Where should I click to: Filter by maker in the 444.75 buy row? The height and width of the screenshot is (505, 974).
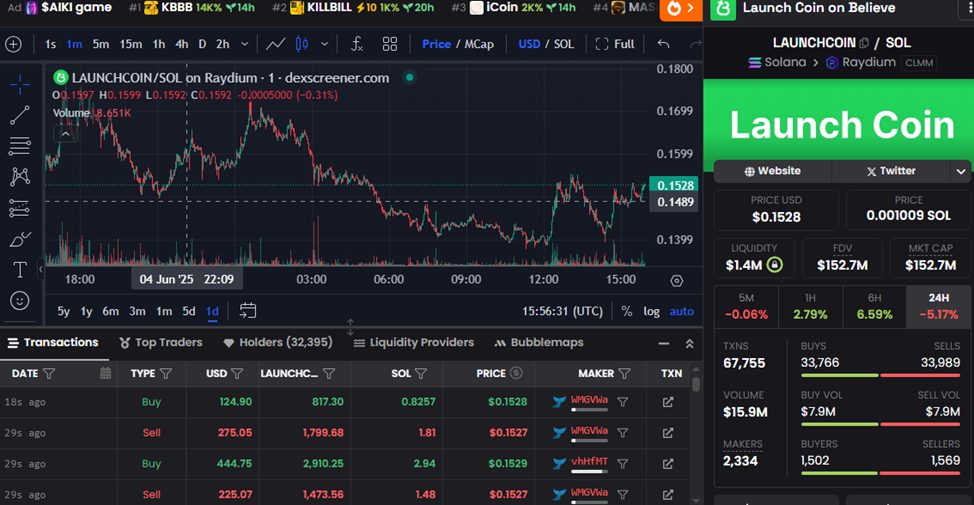click(622, 463)
